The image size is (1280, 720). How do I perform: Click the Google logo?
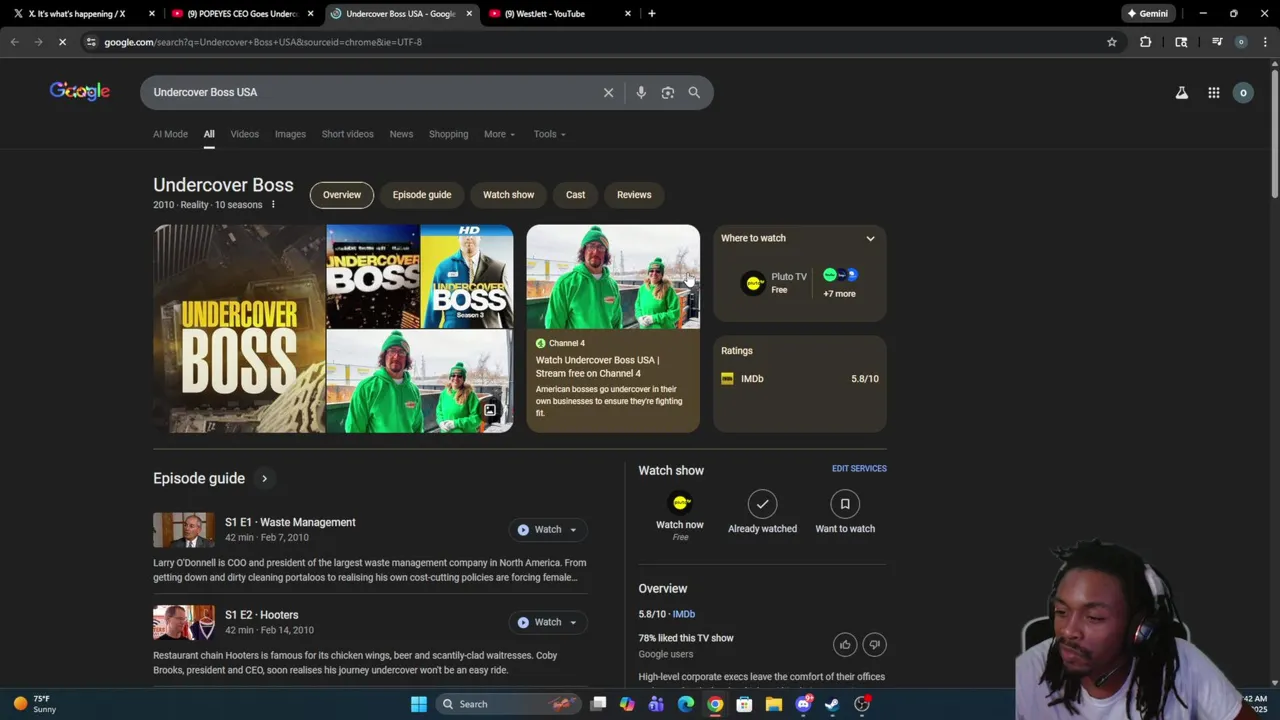pyautogui.click(x=80, y=91)
